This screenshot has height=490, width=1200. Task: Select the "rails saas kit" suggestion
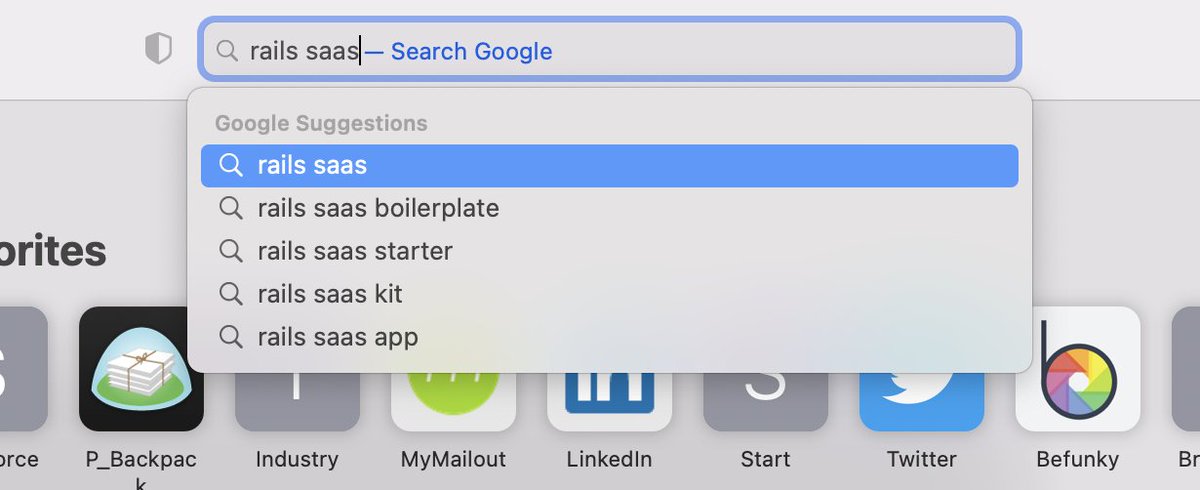(330, 294)
